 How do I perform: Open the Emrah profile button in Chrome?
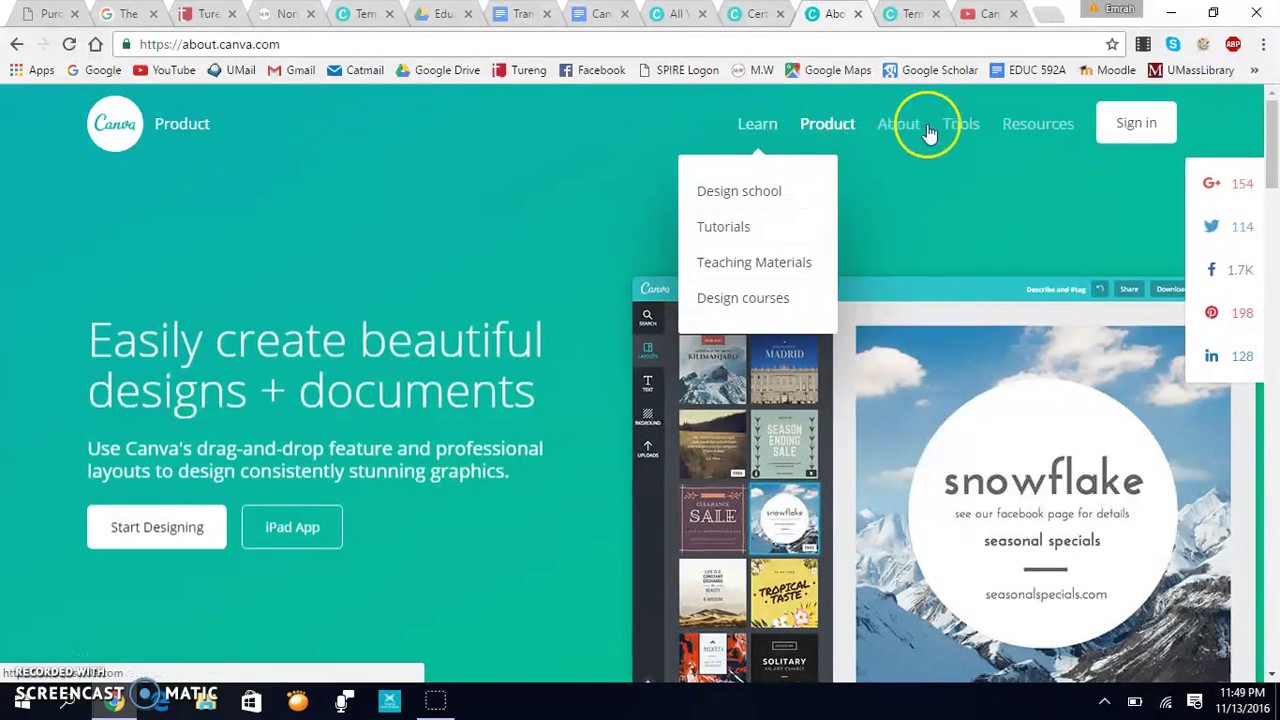[x=1112, y=9]
